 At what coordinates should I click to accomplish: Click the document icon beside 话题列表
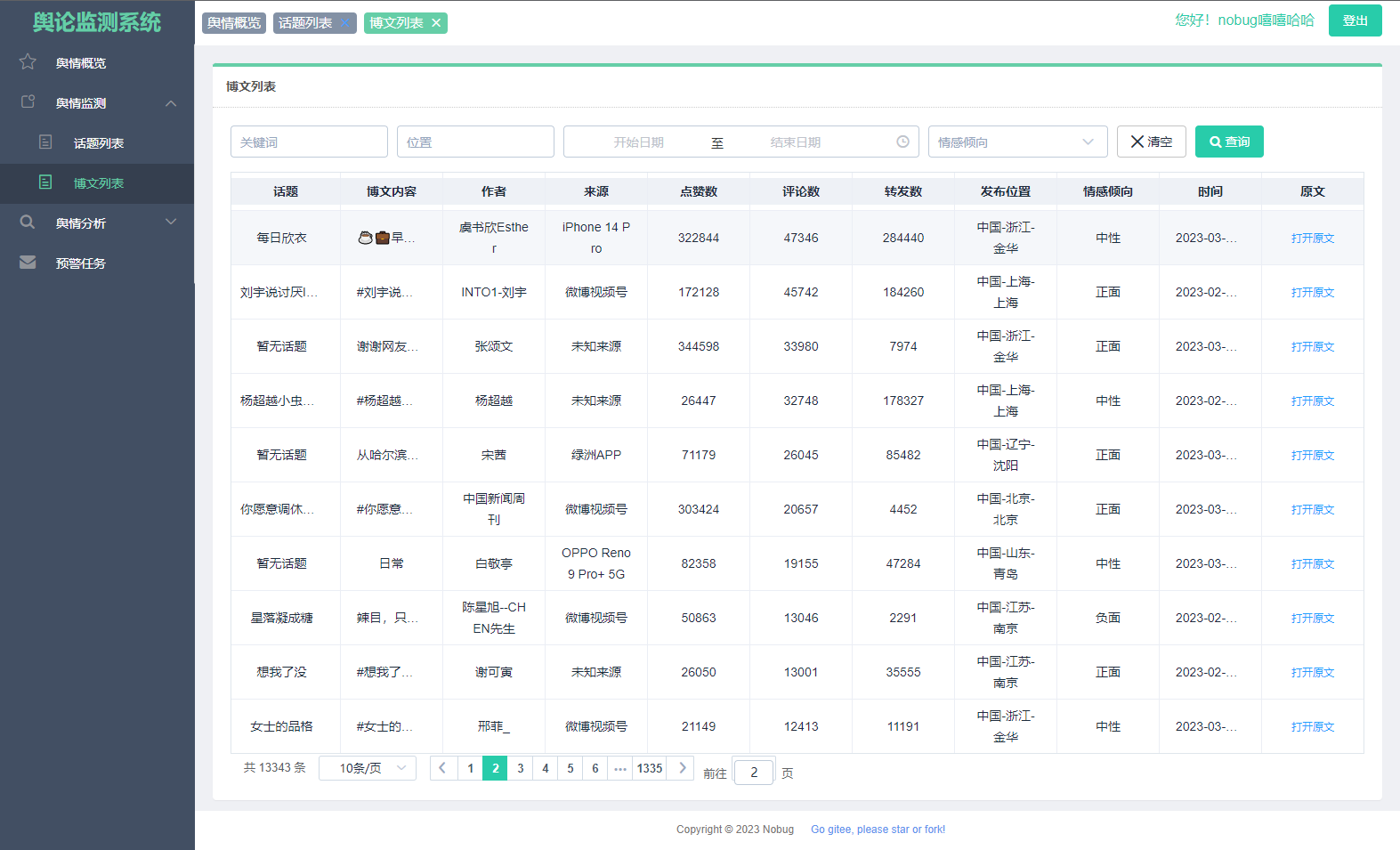(x=45, y=142)
